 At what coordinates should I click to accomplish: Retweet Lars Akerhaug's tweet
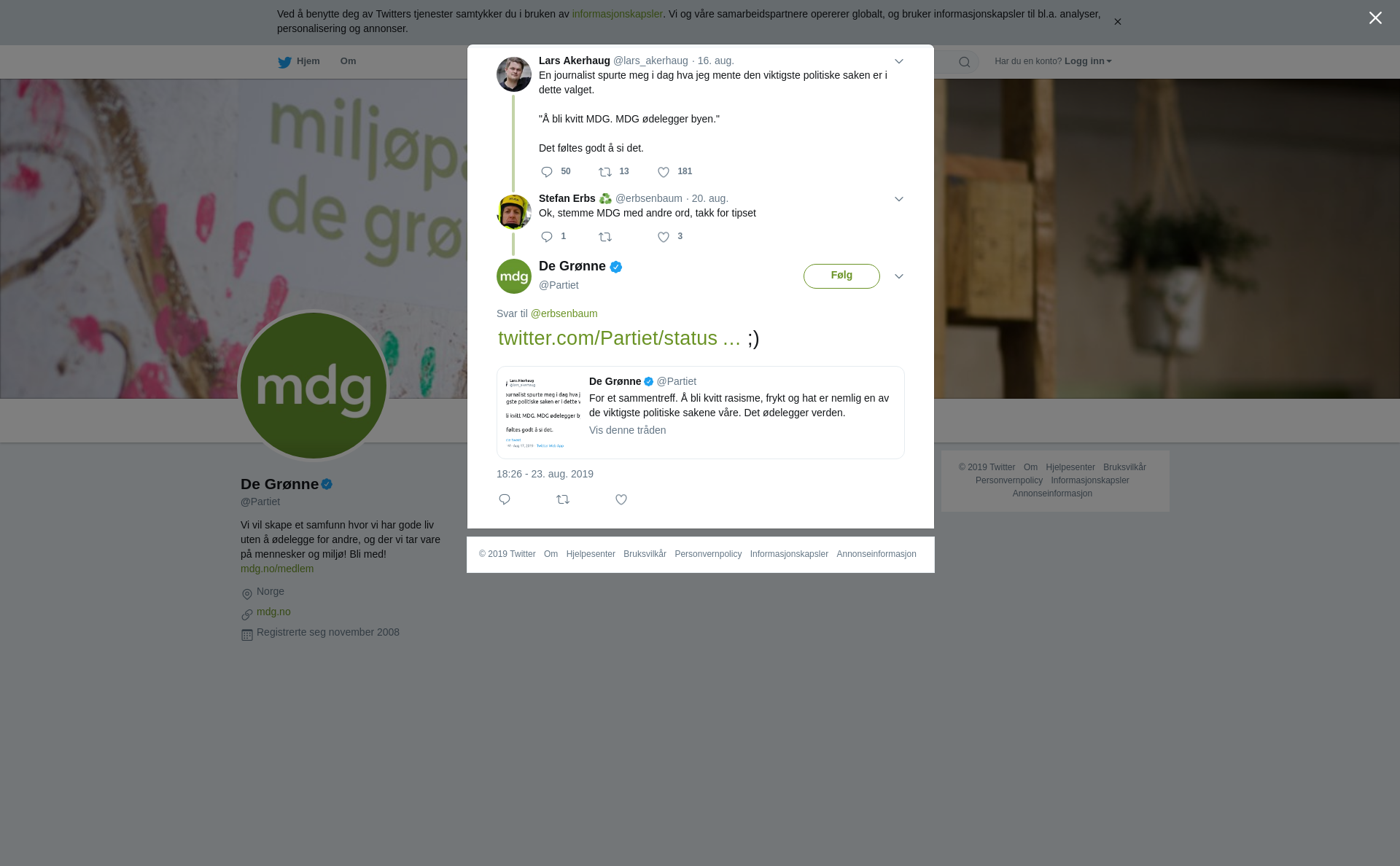[605, 172]
